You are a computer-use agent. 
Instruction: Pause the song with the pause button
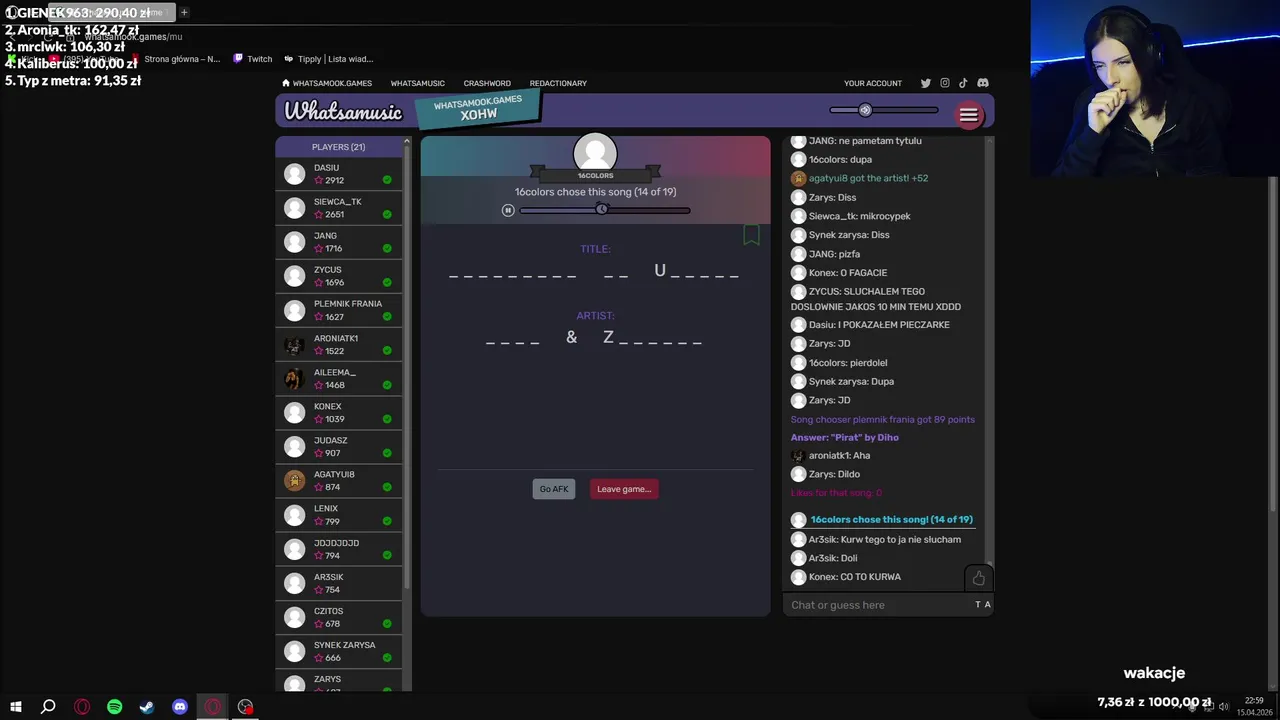[508, 210]
